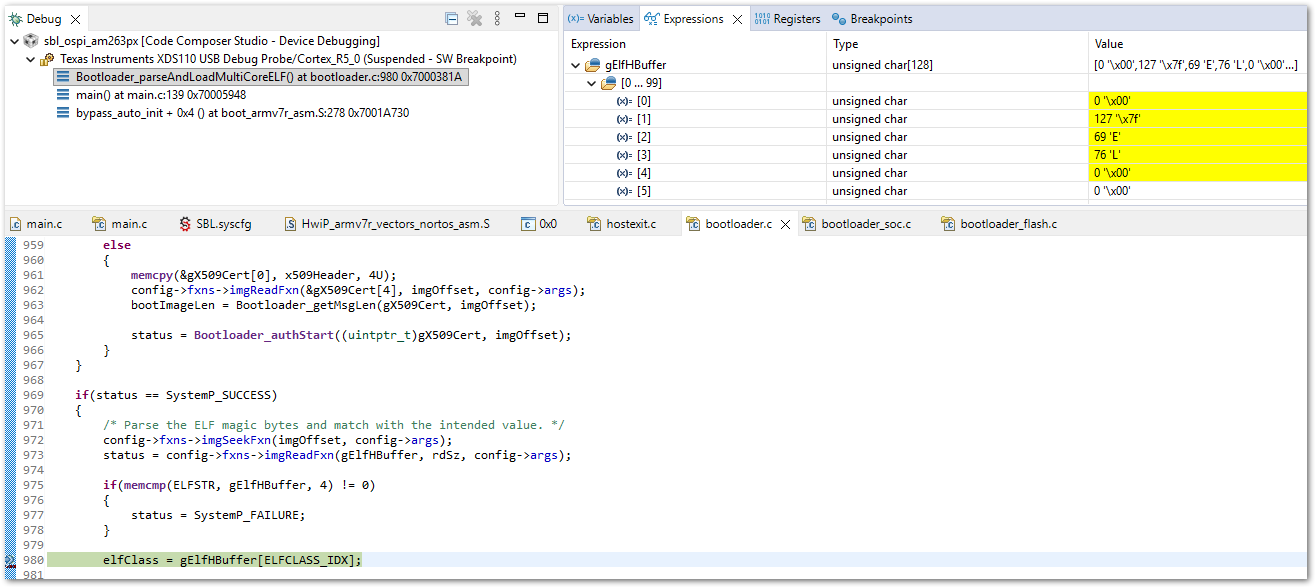
Task: Collapse the [0 ... 99] range node
Action: [591, 83]
